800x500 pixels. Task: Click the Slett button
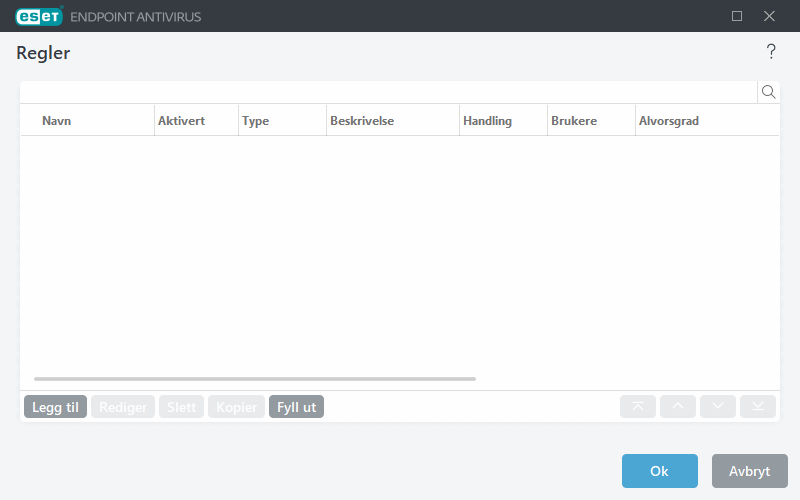[x=181, y=407]
